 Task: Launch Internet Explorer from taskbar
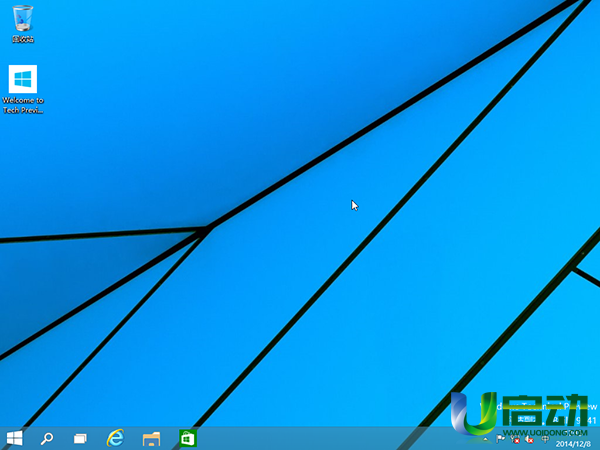tap(115, 438)
